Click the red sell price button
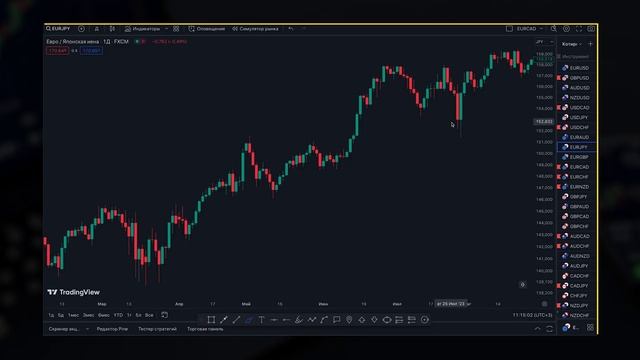 click(58, 51)
